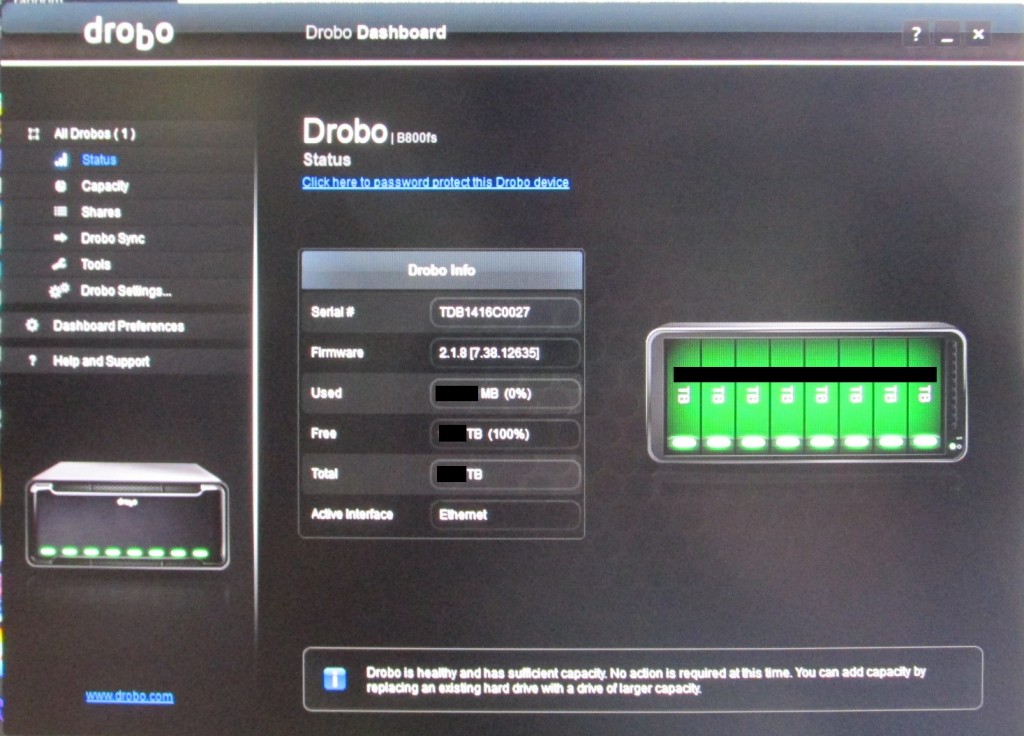Open the Tools section

pos(95,264)
